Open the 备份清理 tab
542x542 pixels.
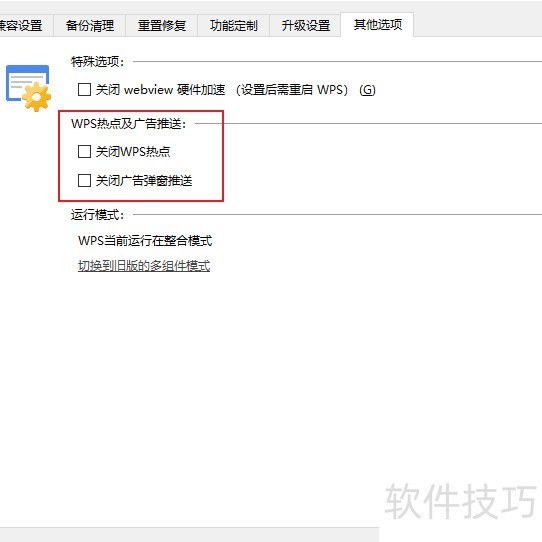(90, 25)
